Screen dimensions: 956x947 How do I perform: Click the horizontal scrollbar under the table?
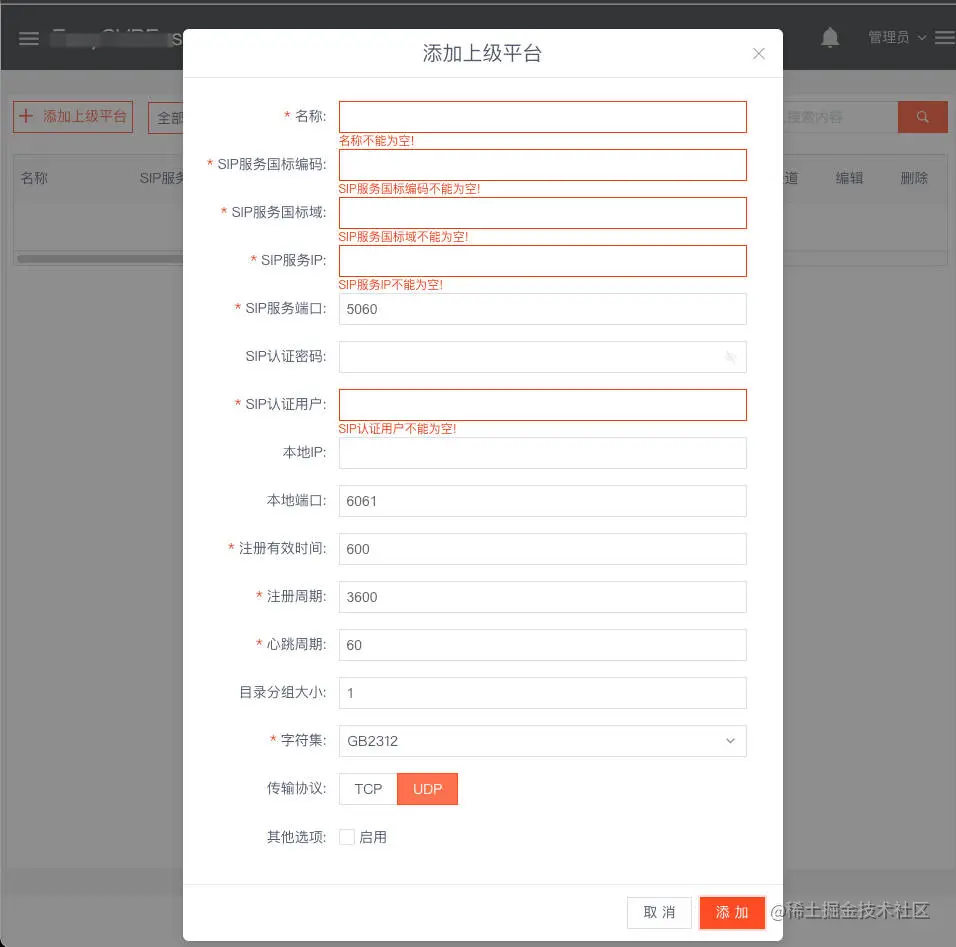(x=101, y=259)
